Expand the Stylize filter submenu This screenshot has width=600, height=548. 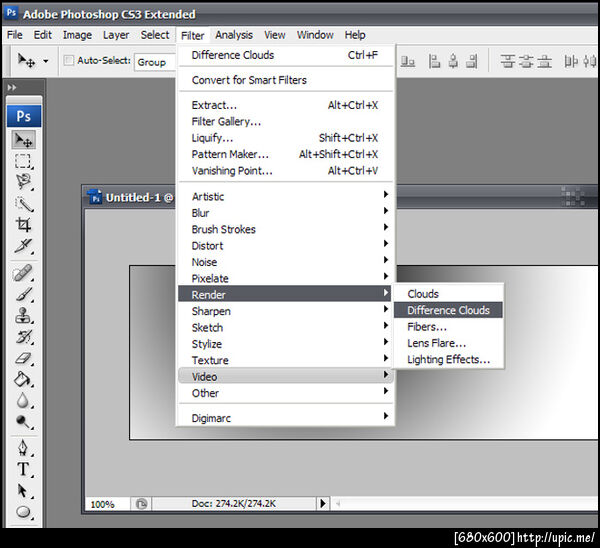pyautogui.click(x=285, y=344)
